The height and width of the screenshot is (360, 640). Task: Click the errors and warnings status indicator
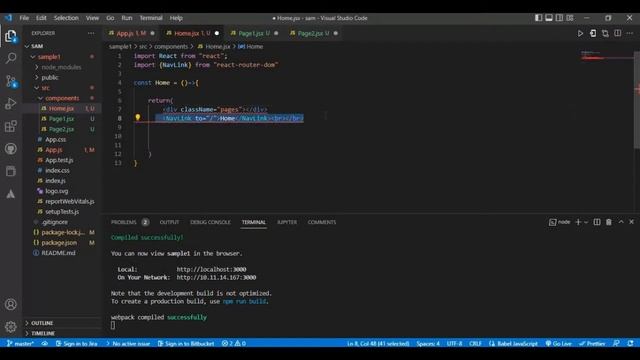(233, 343)
